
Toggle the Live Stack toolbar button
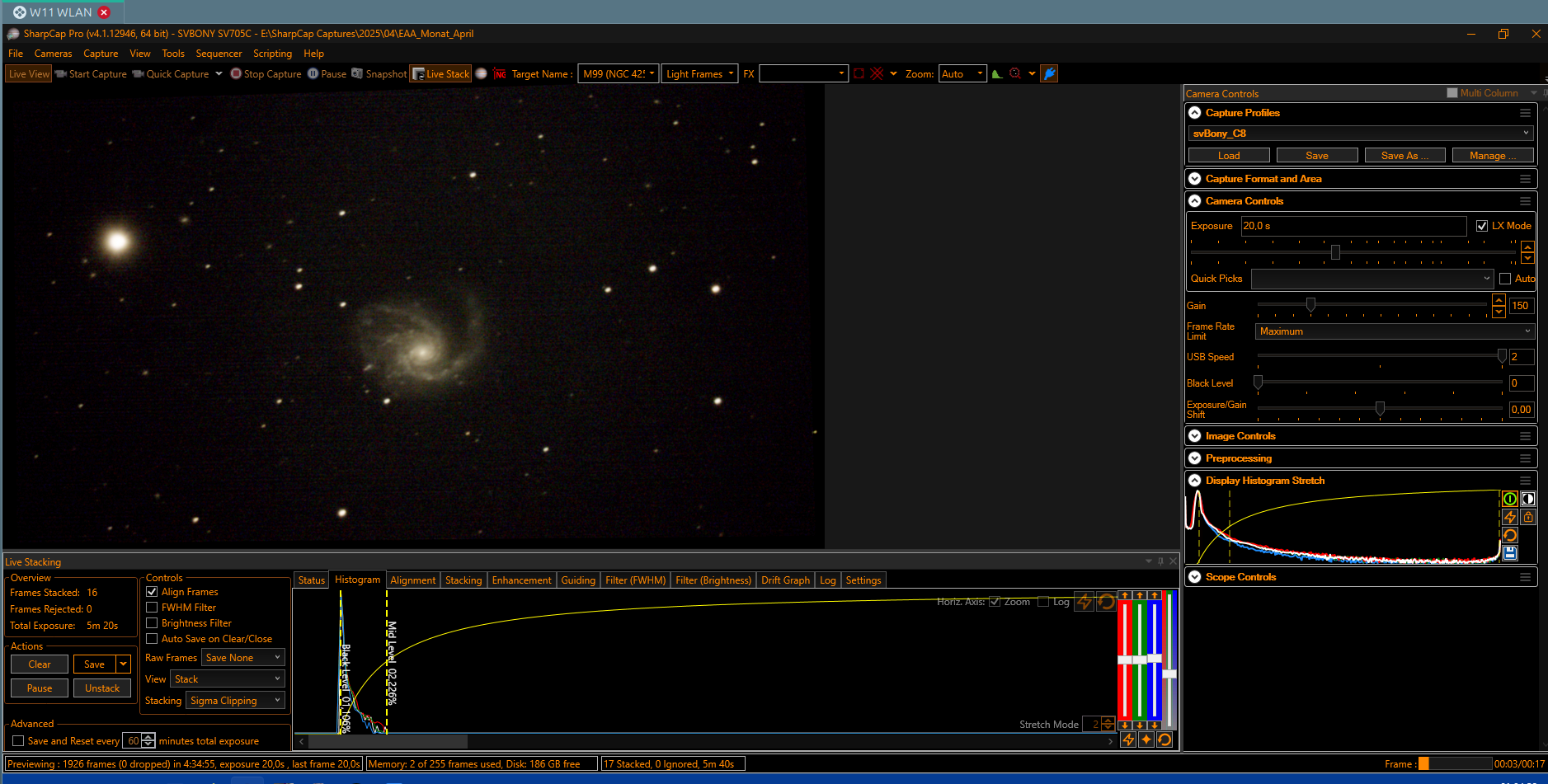click(441, 74)
